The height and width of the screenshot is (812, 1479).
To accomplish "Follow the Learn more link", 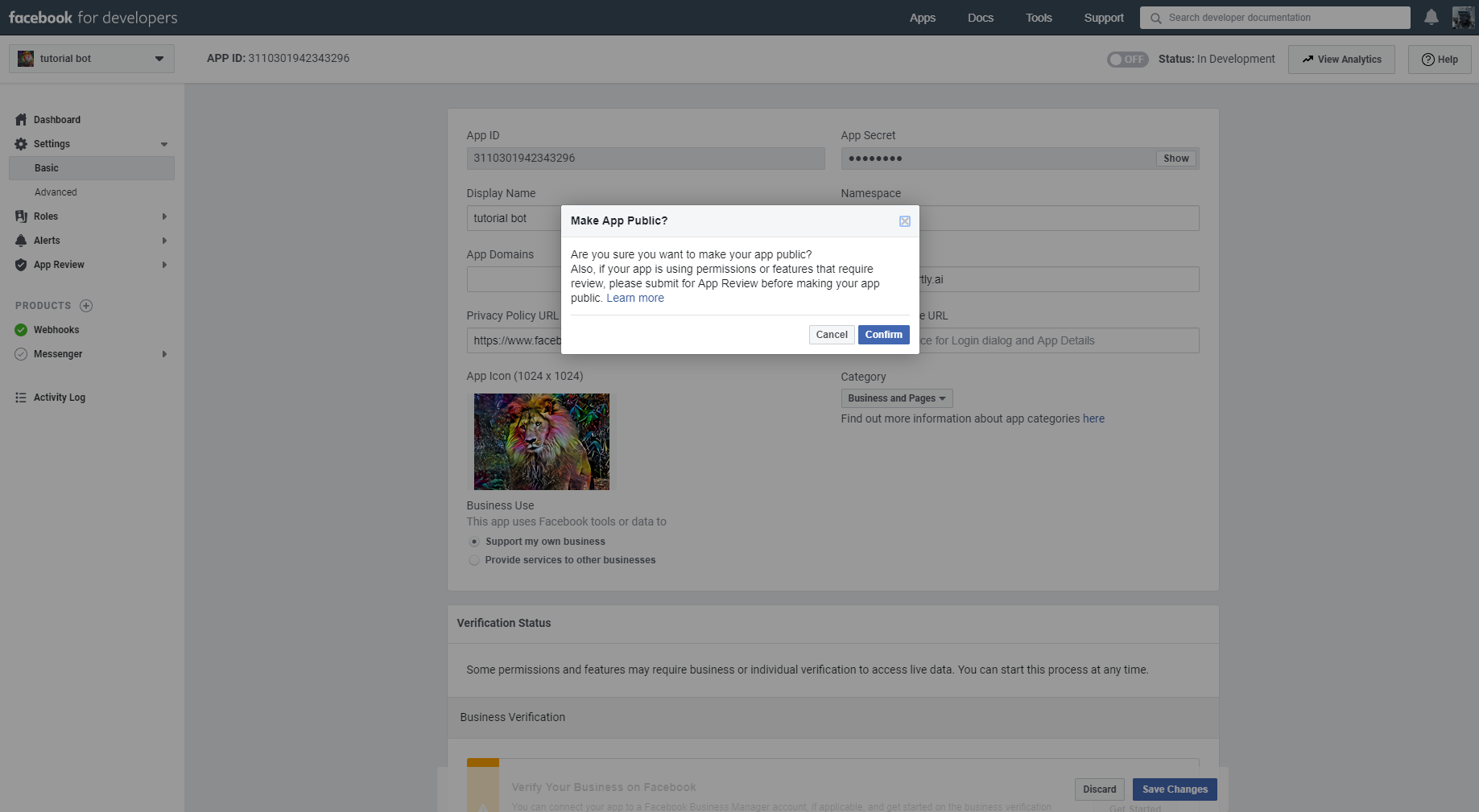I will coord(635,298).
